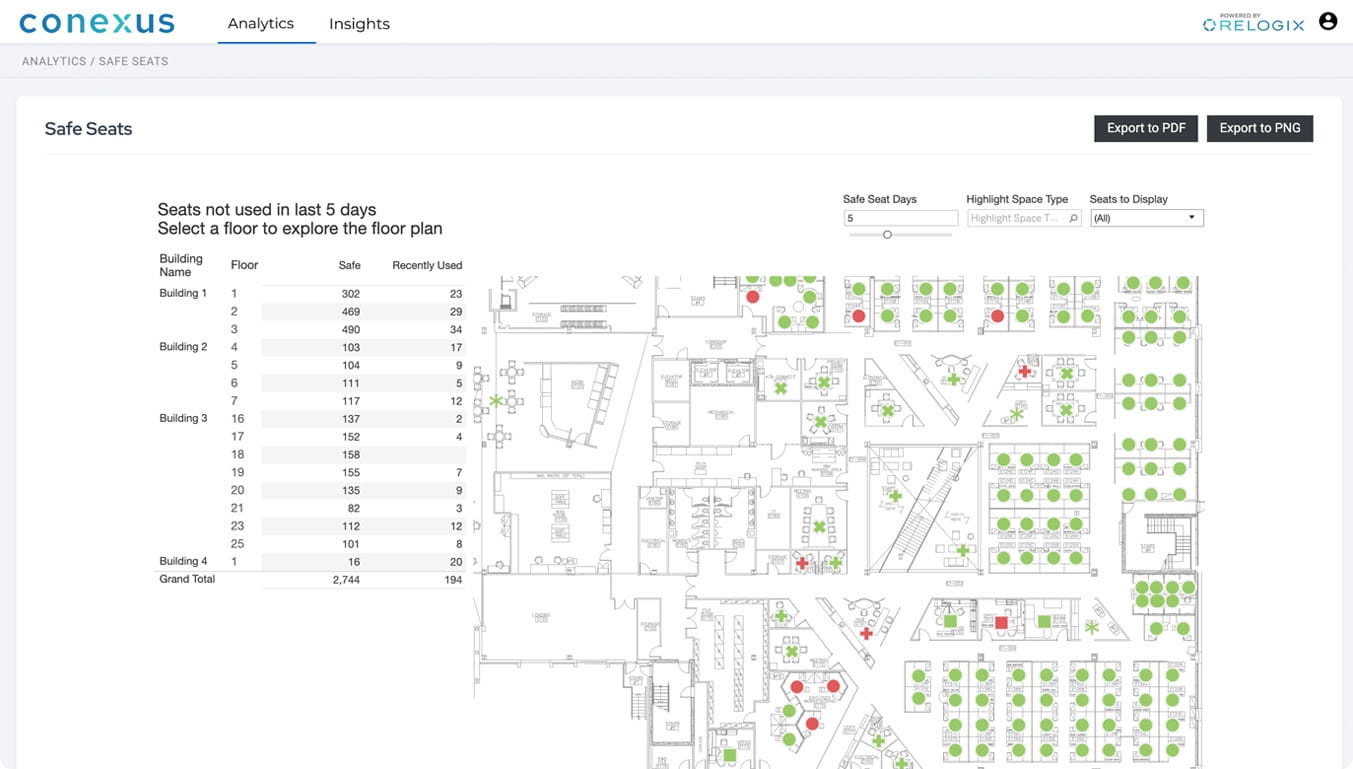This screenshot has width=1353, height=769.
Task: Click the Safe Seat Days input field
Action: click(x=900, y=218)
